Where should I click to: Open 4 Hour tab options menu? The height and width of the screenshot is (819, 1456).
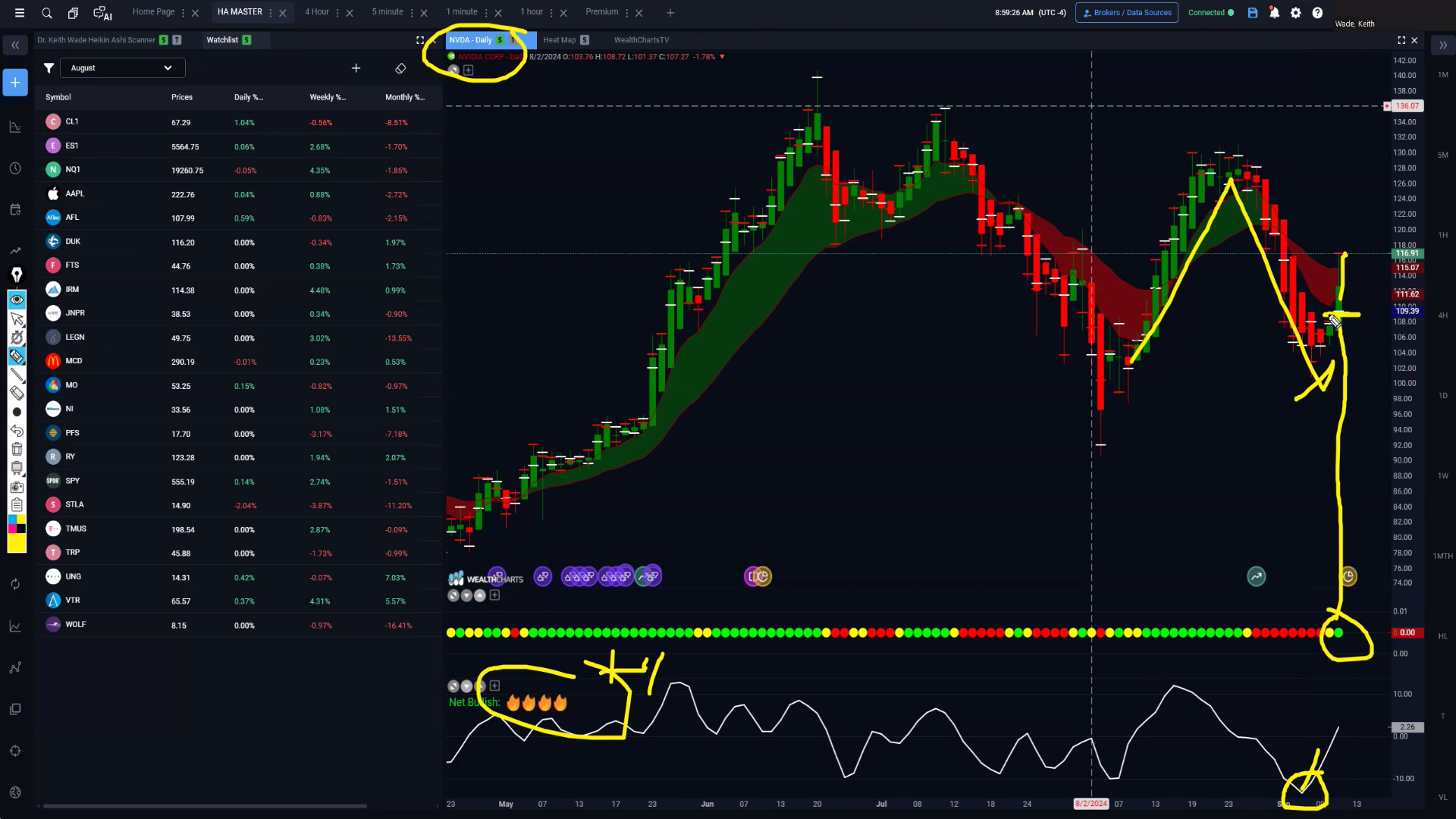tap(337, 13)
